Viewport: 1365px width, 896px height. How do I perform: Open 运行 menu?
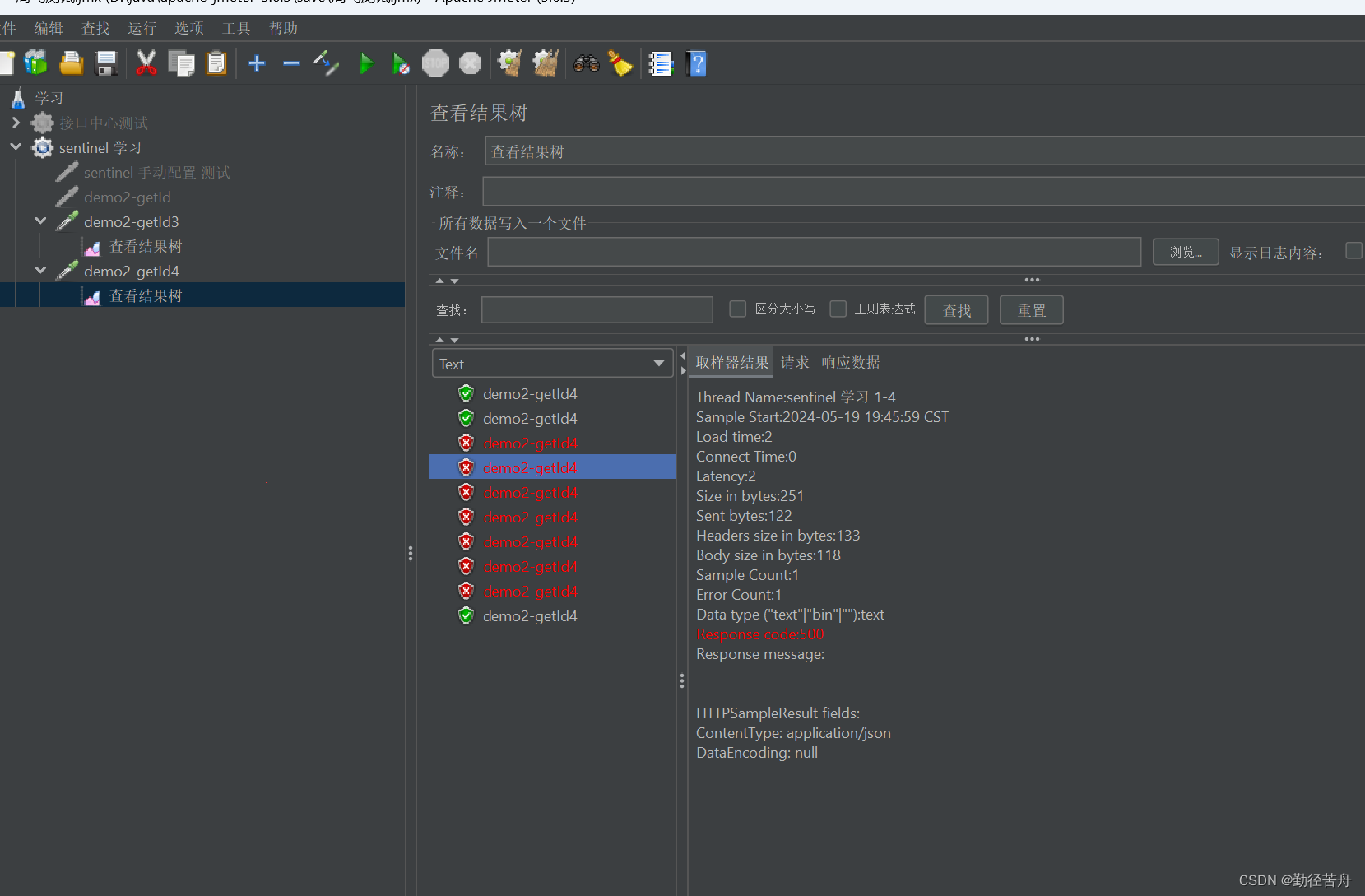pos(142,29)
